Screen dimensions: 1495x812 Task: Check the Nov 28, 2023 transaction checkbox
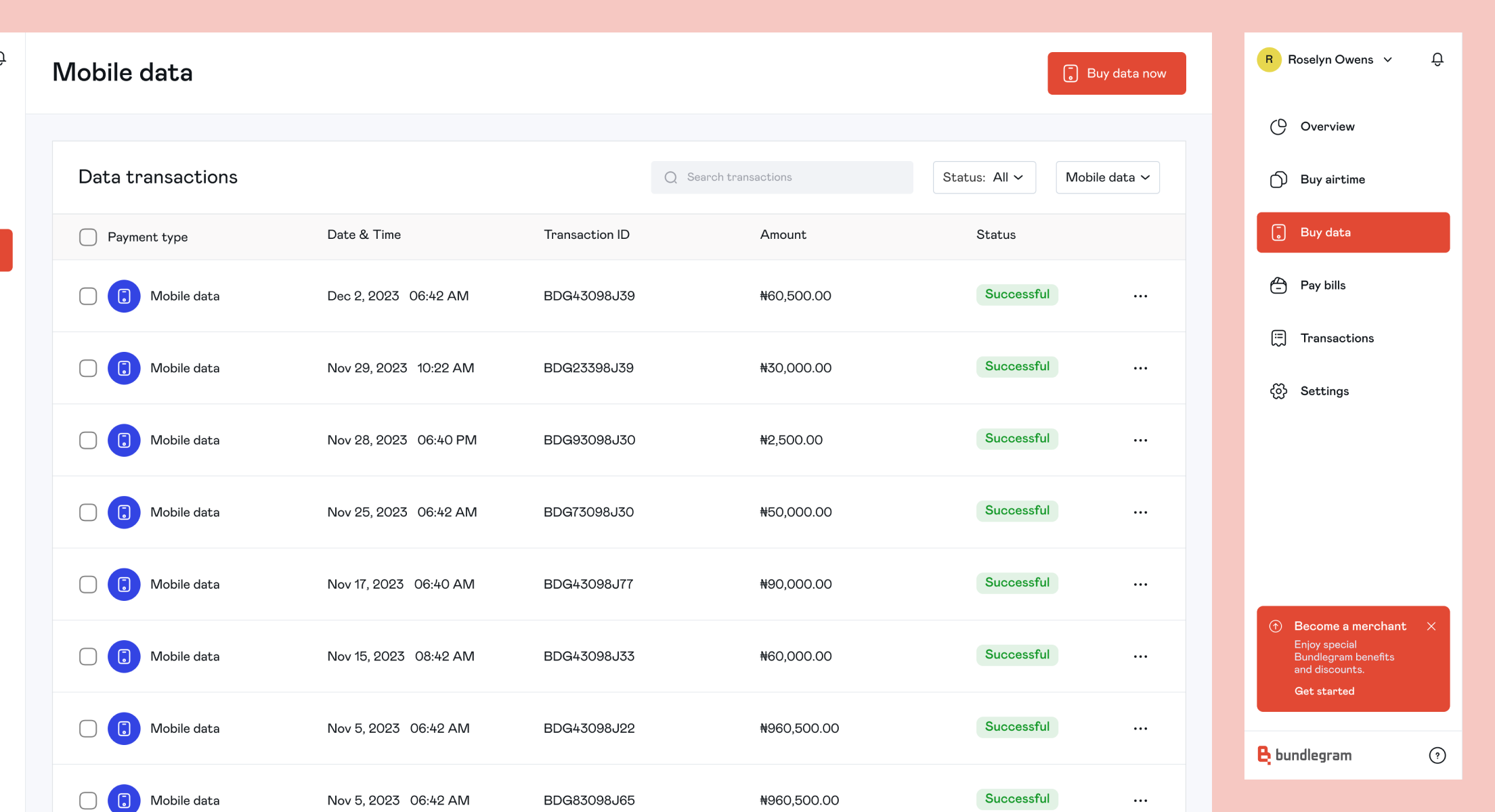pos(88,440)
